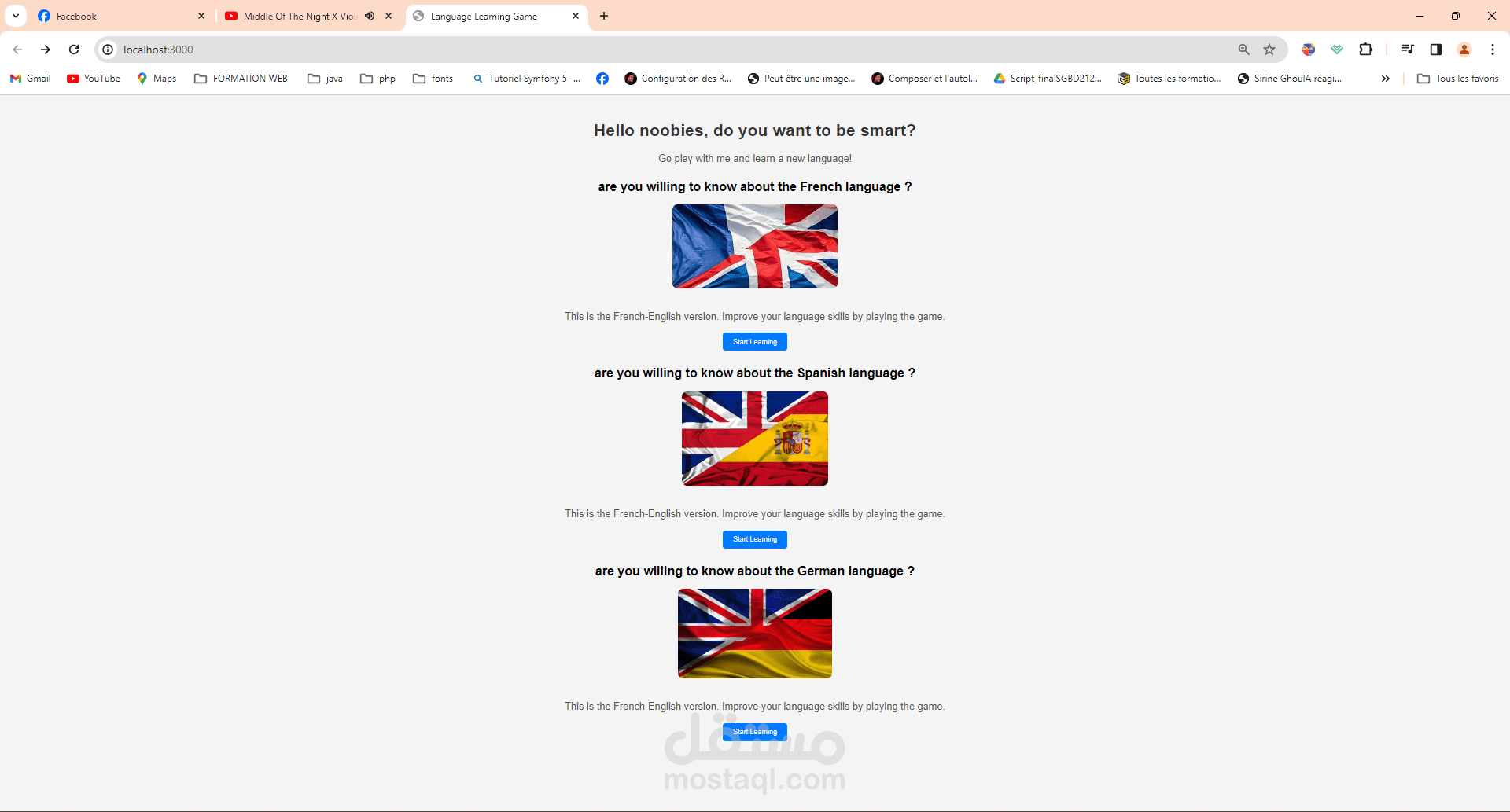1510x812 pixels.
Task: Expand the tab search dropdown arrow
Action: 16,16
